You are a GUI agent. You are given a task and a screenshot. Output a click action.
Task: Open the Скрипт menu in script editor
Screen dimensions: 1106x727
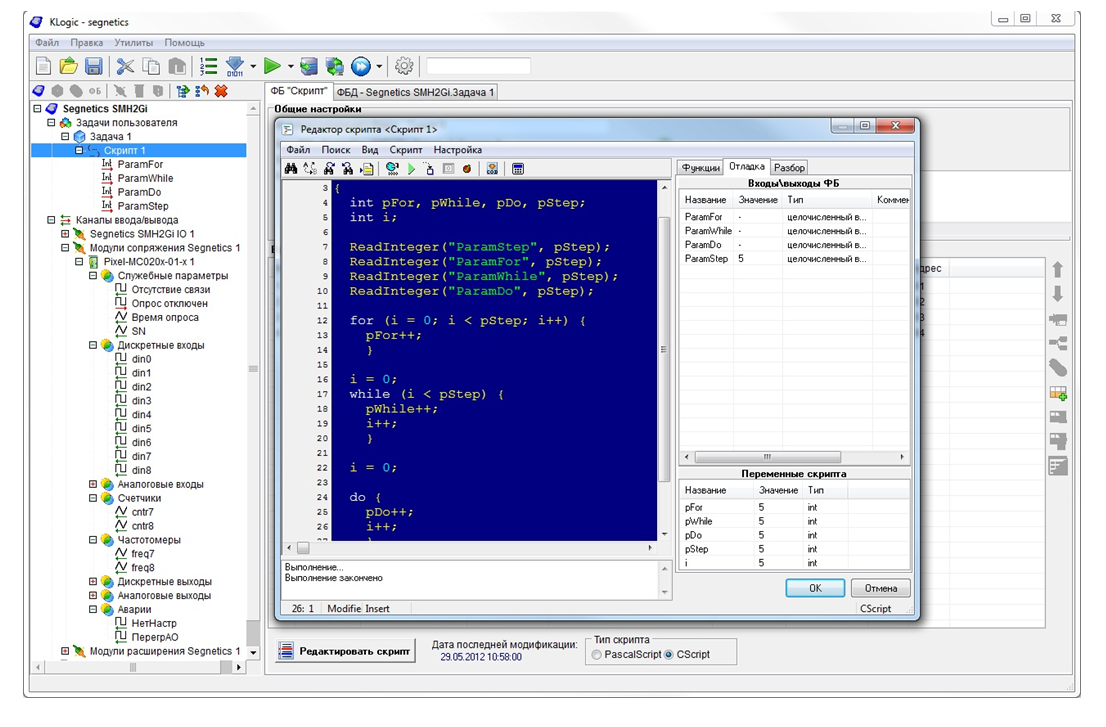[405, 150]
